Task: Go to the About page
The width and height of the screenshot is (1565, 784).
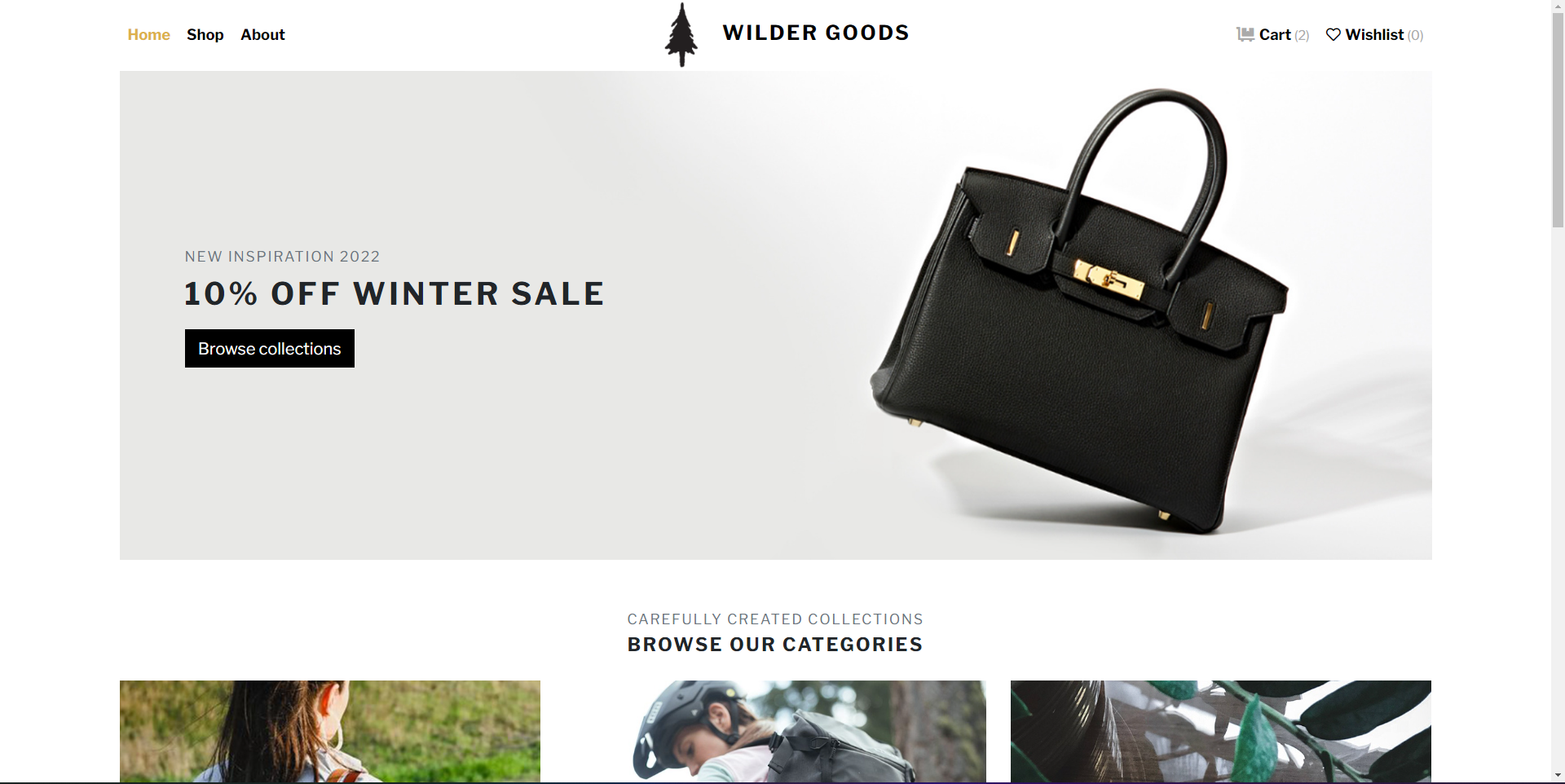Action: pyautogui.click(x=262, y=34)
